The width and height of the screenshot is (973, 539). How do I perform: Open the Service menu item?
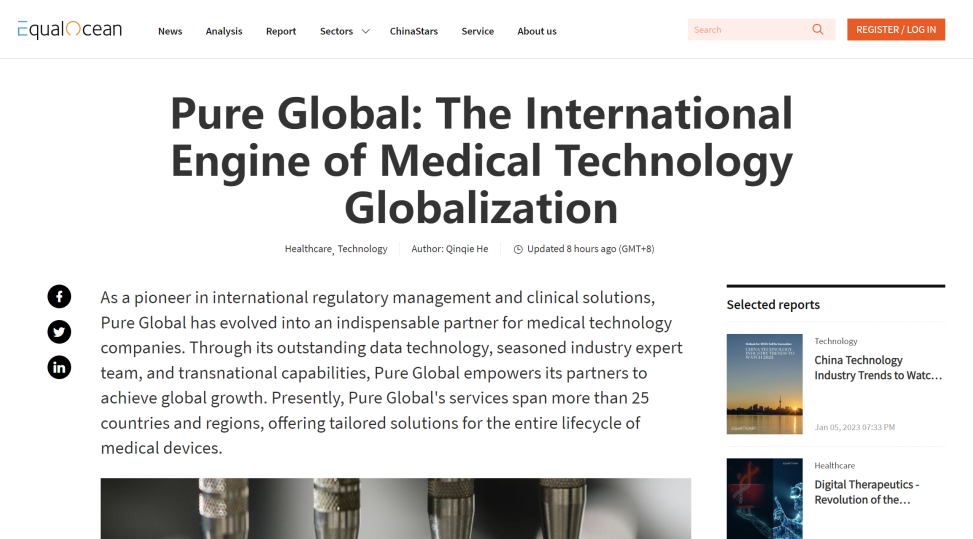[478, 31]
